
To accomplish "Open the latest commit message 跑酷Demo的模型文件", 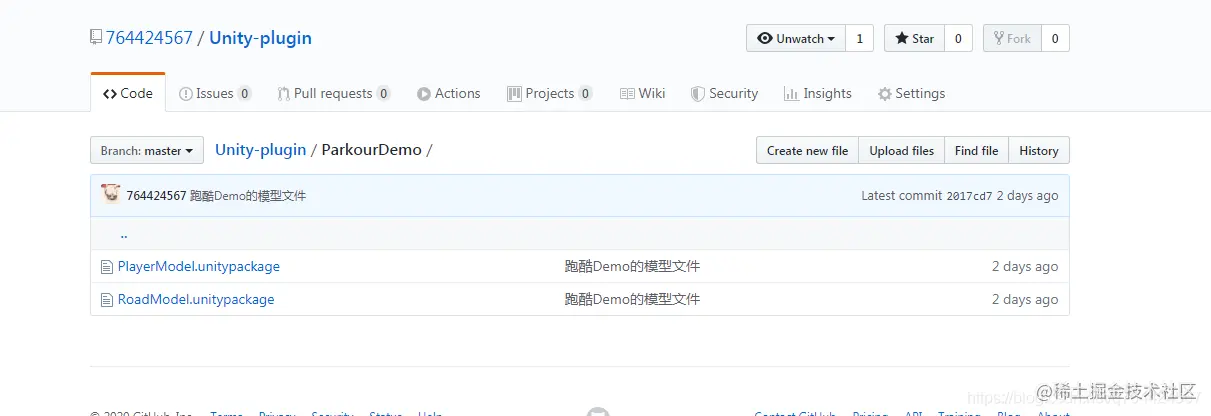I will [x=248, y=196].
